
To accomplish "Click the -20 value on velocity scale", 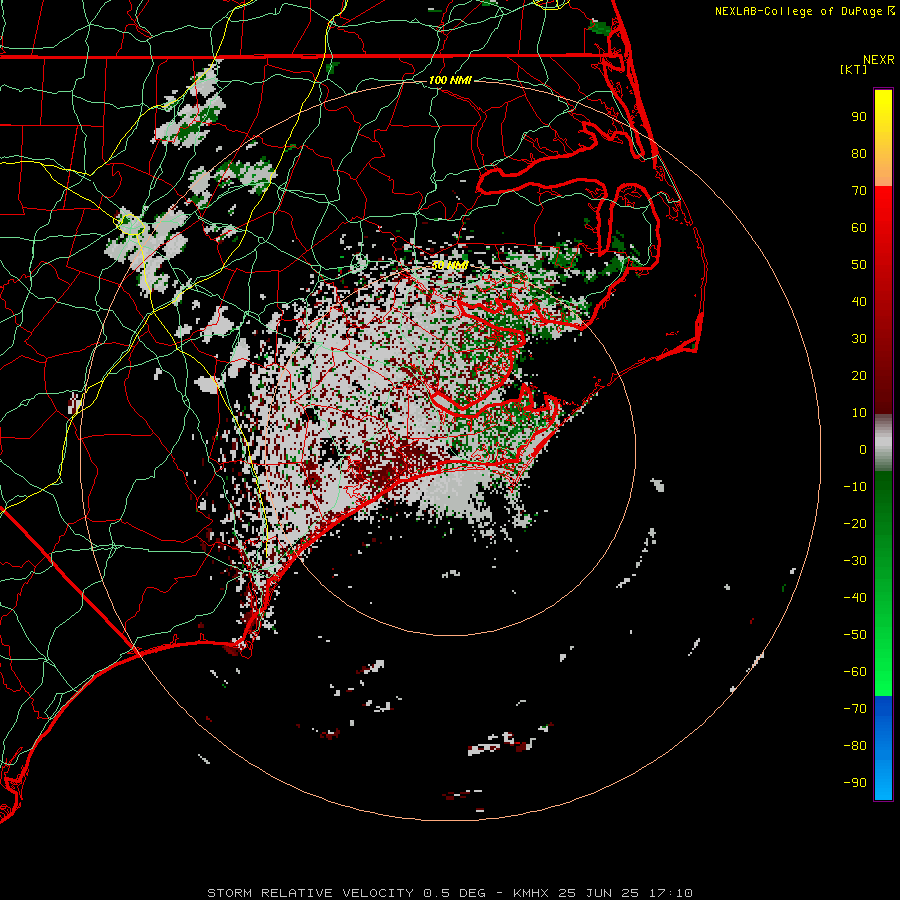I will 855,523.
